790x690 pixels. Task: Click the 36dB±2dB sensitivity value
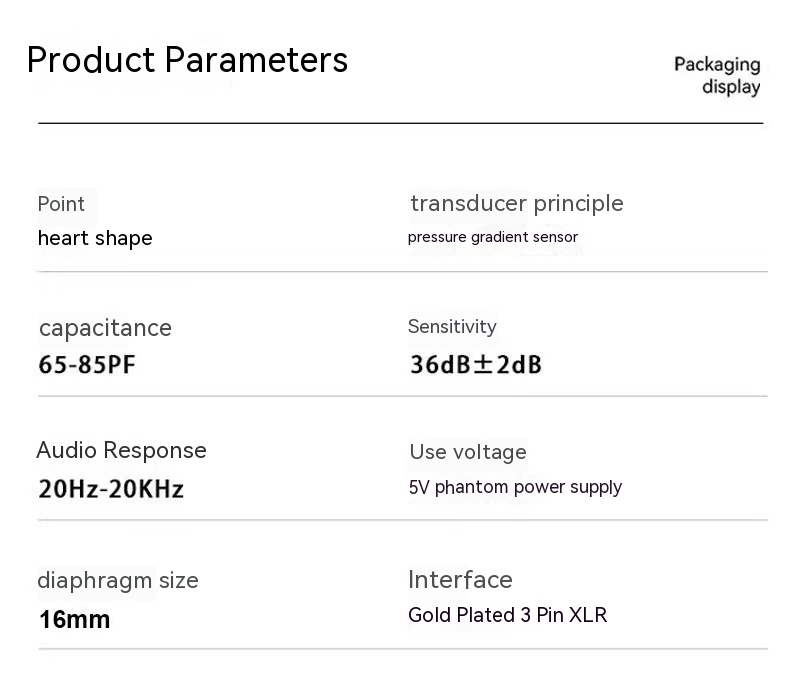[475, 364]
